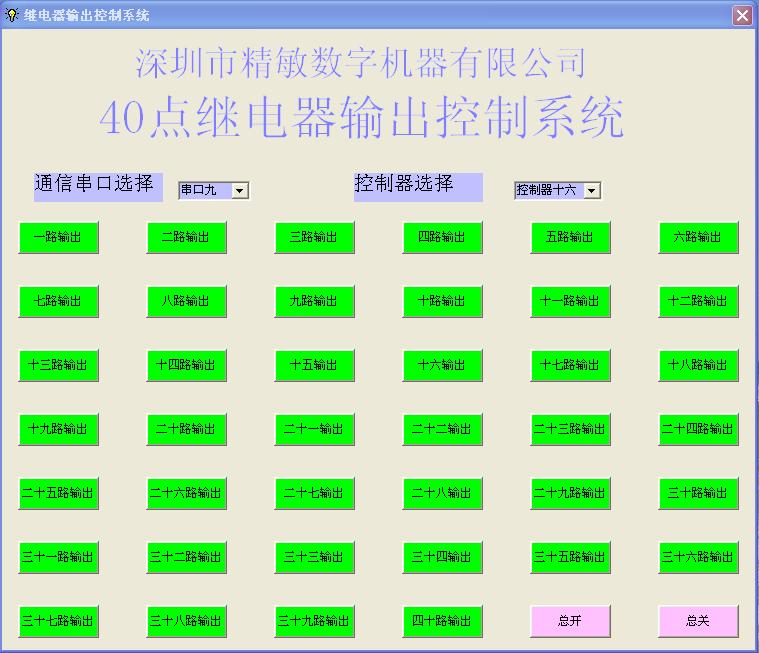Click the 三十一路输出 button
759x653 pixels.
58,557
